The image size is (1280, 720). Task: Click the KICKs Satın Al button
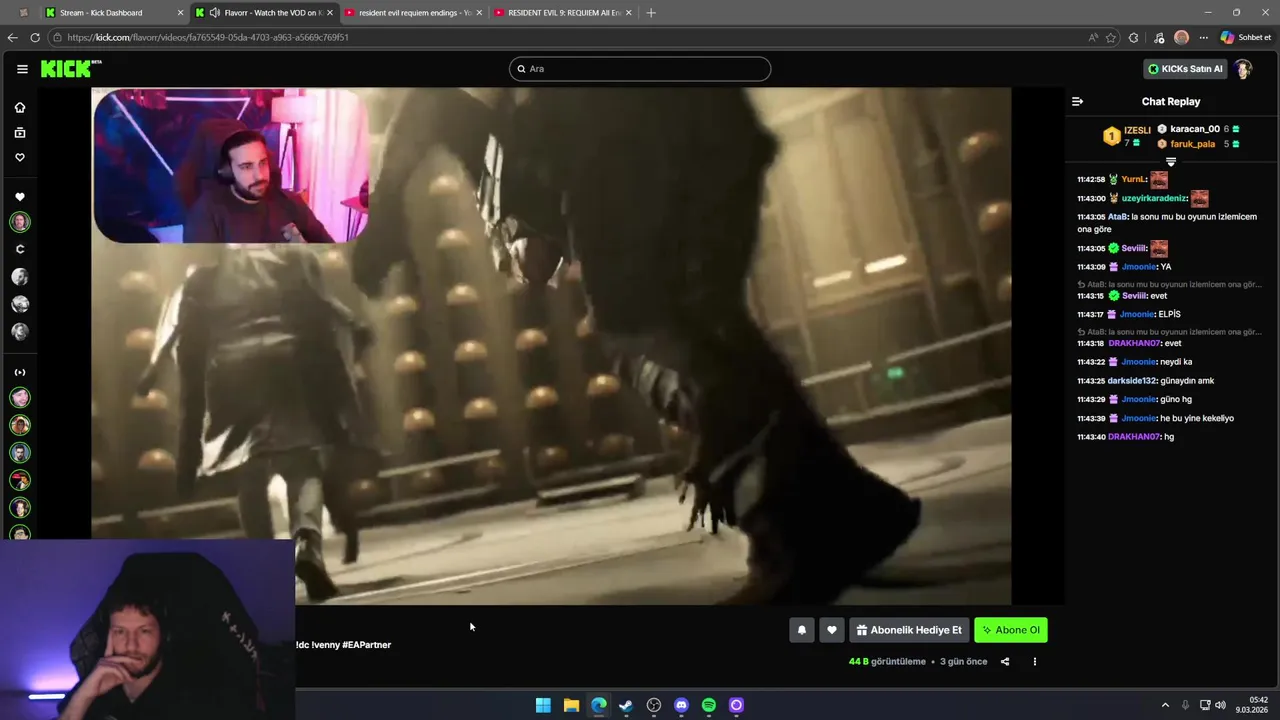click(x=1185, y=69)
